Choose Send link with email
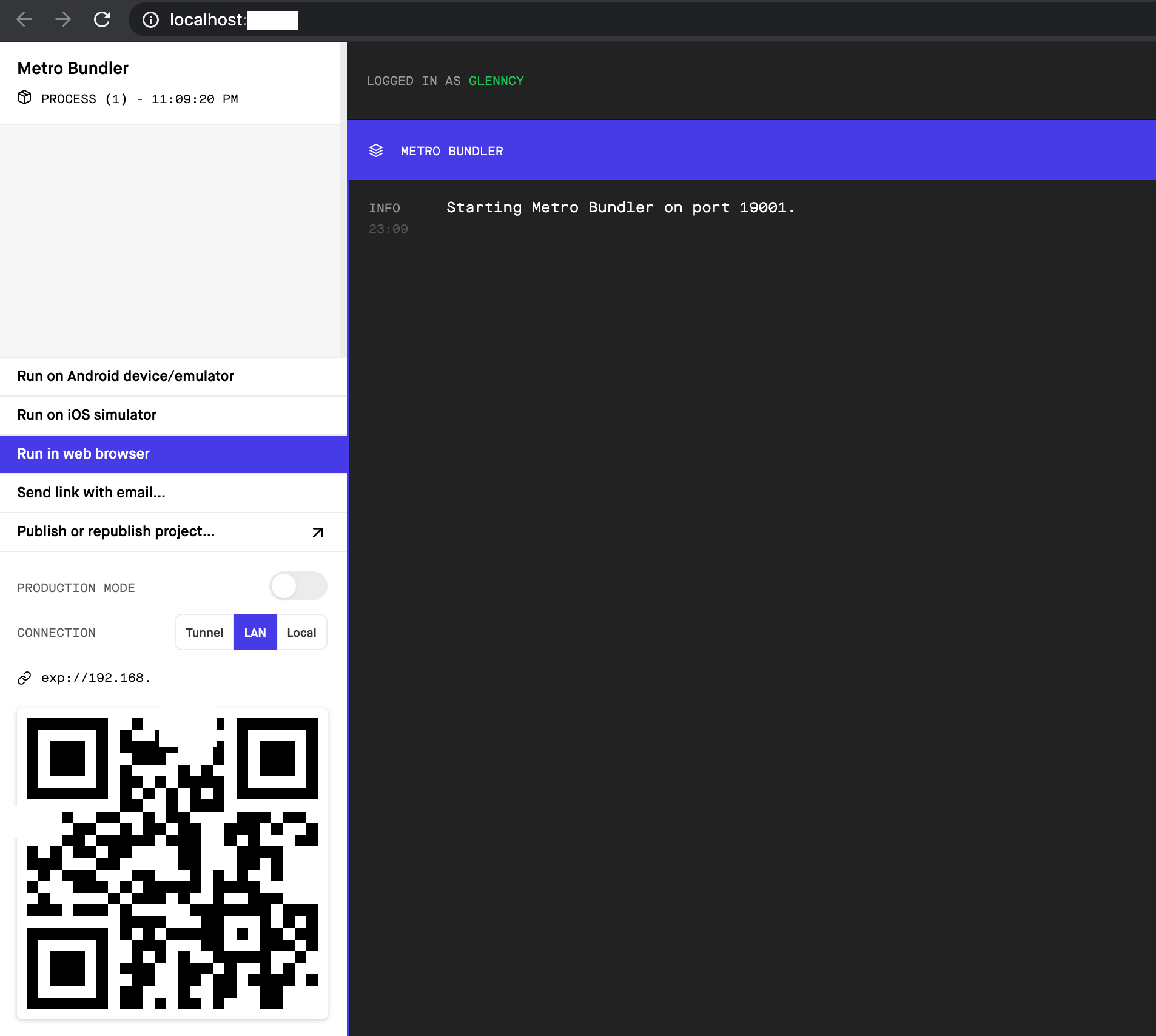 [x=173, y=493]
